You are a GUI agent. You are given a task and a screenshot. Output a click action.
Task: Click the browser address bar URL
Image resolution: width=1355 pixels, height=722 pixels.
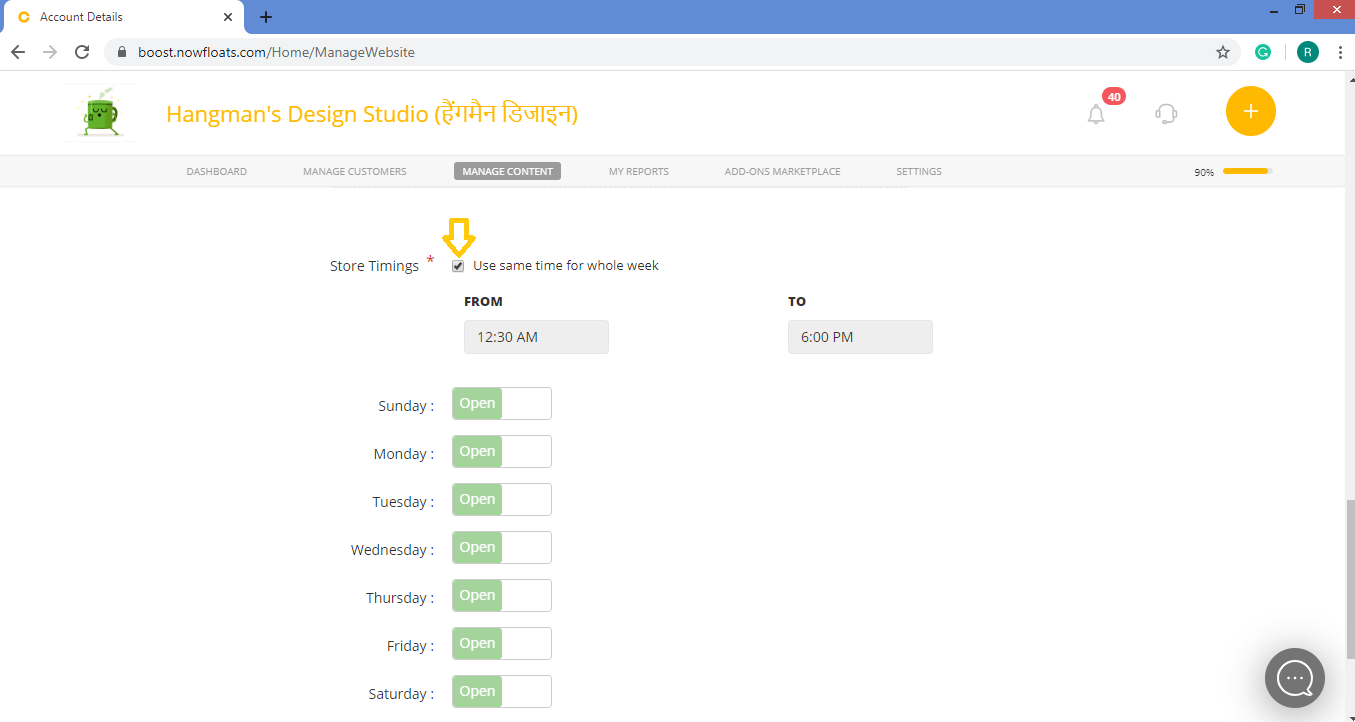click(276, 52)
